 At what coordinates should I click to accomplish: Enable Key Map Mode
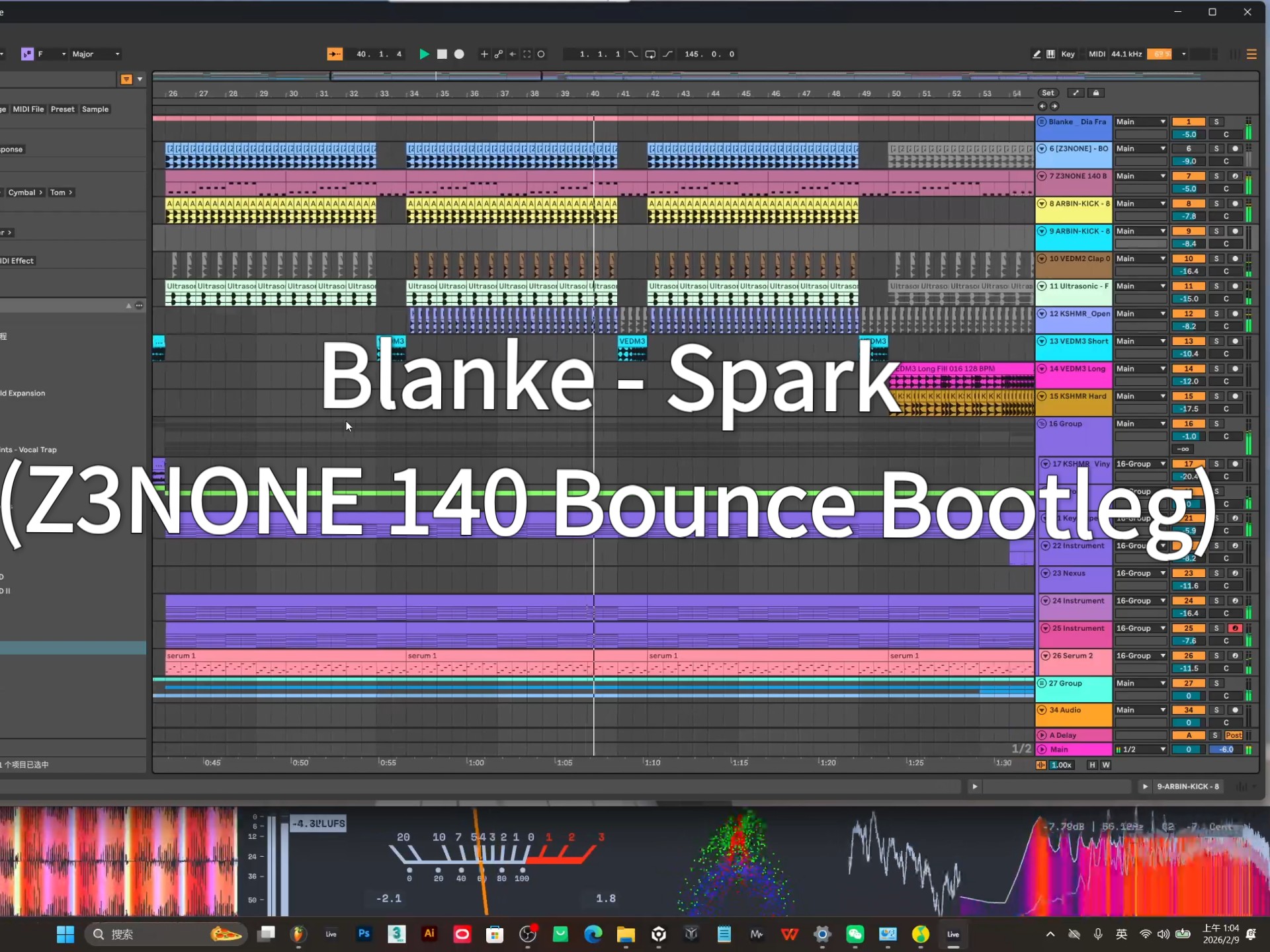click(1068, 54)
